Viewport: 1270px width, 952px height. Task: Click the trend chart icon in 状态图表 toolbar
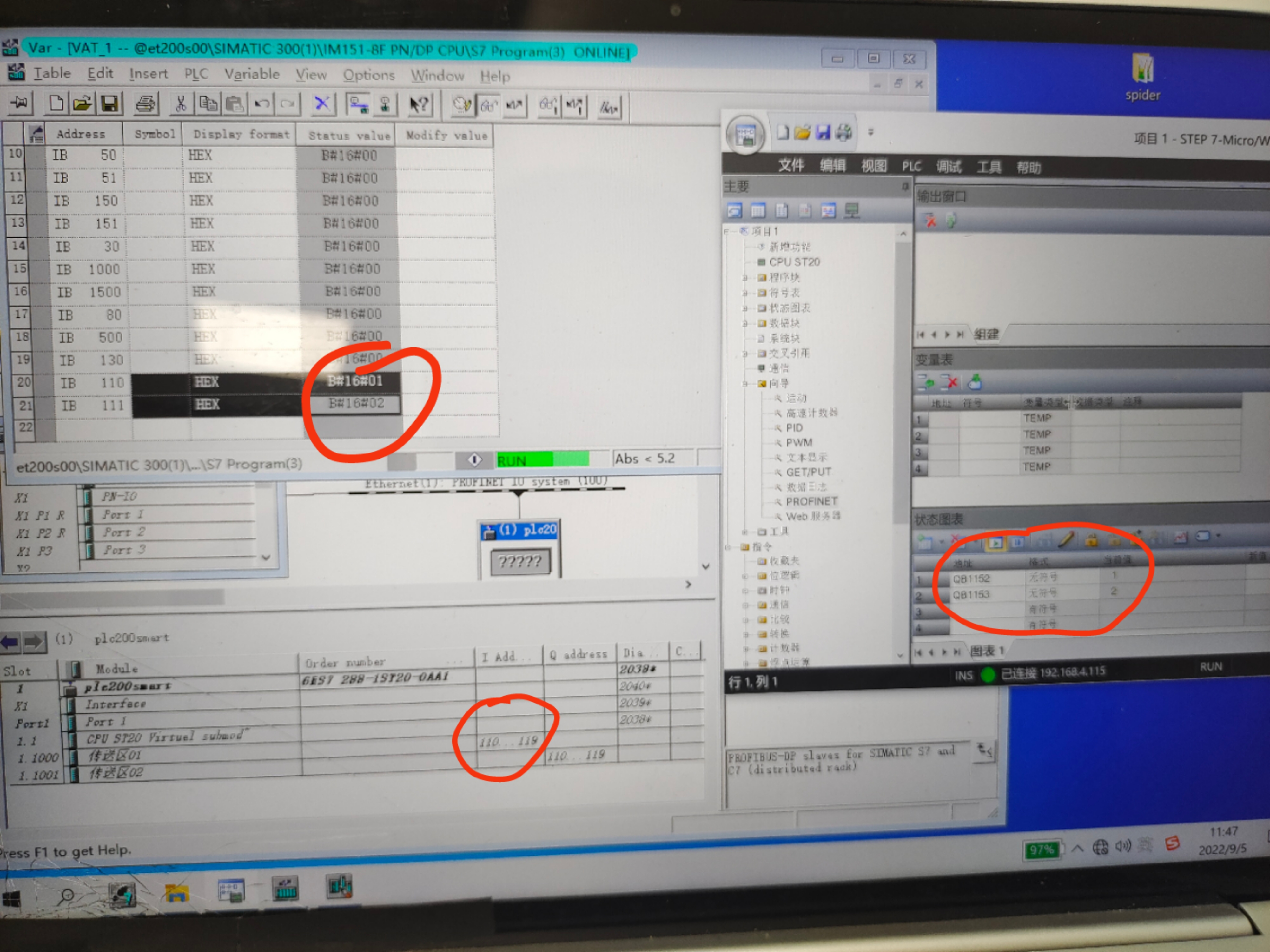tap(1181, 538)
